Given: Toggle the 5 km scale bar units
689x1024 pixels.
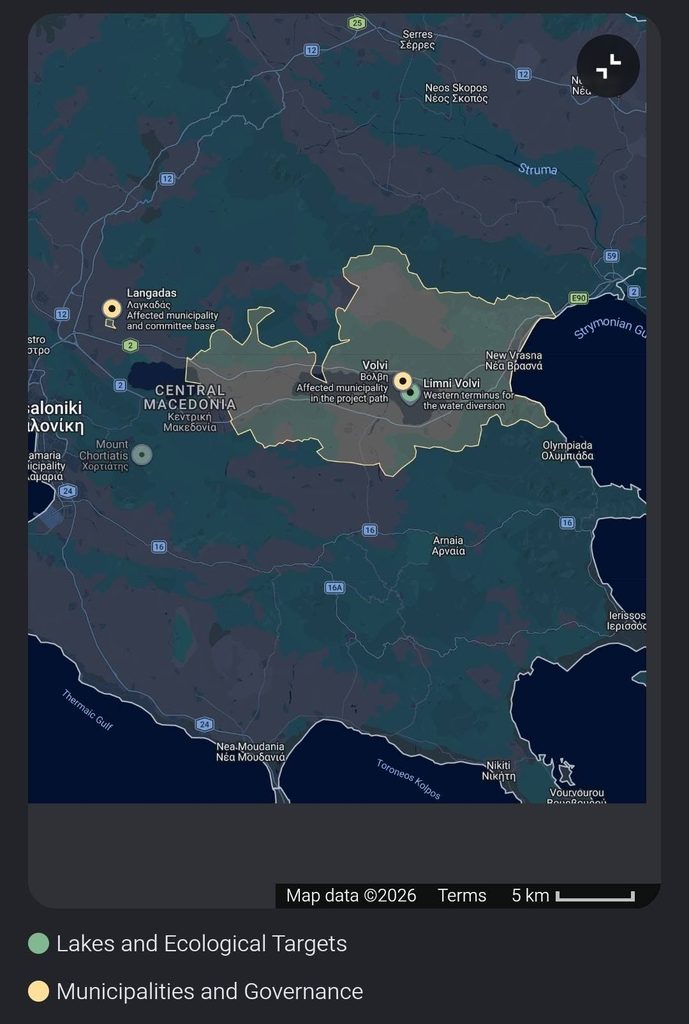Looking at the screenshot, I should tap(573, 895).
